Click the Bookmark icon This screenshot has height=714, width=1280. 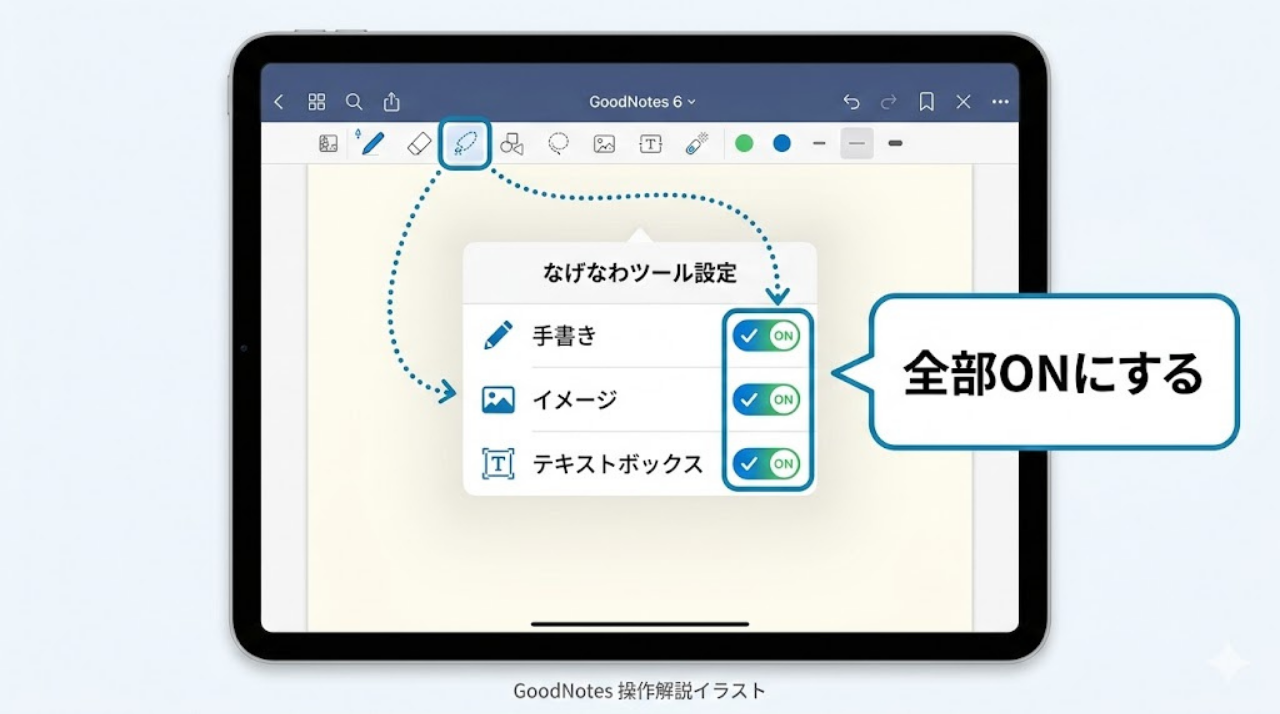pyautogui.click(x=926, y=101)
